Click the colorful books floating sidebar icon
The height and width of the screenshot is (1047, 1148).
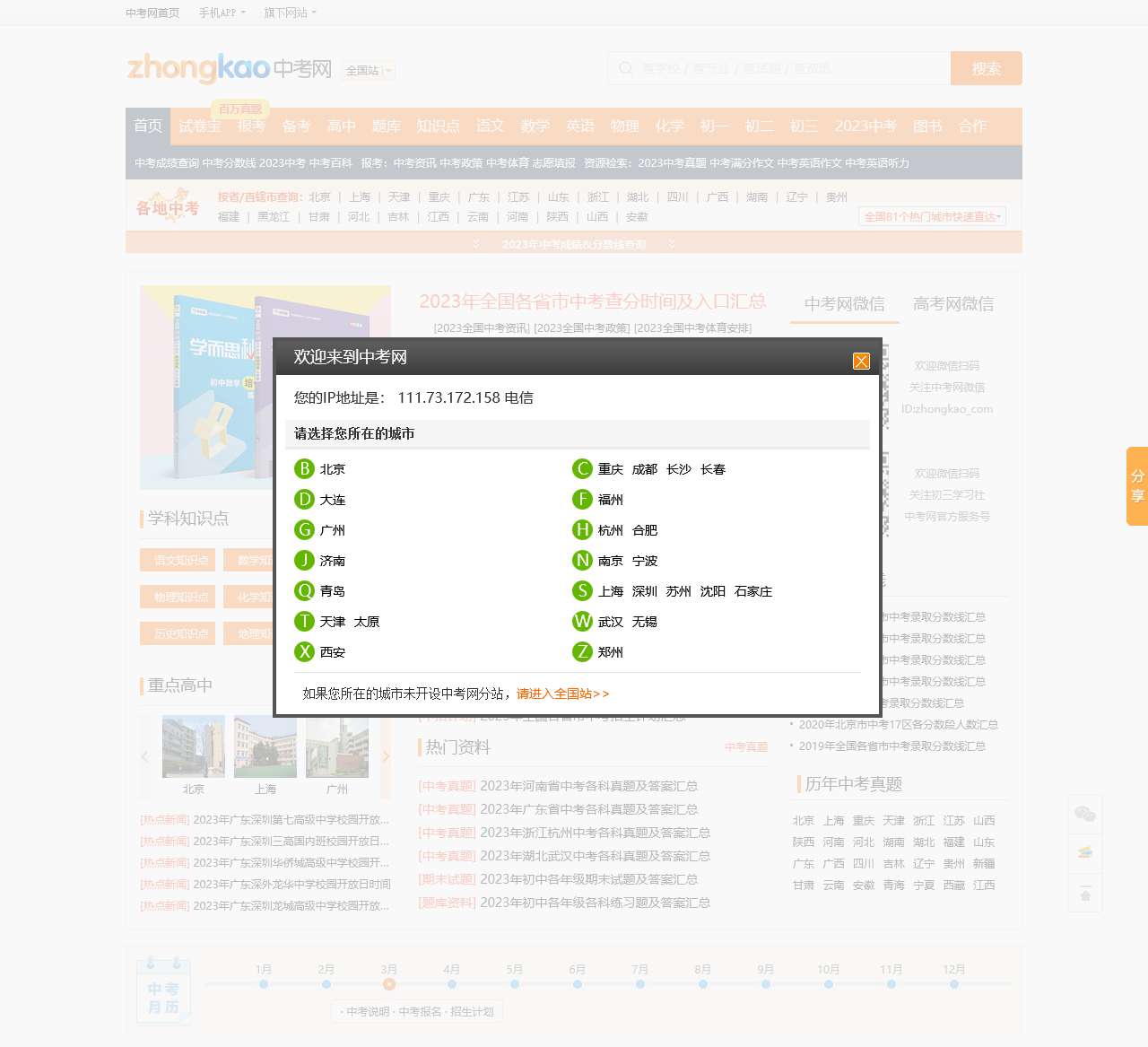pyautogui.click(x=1085, y=851)
